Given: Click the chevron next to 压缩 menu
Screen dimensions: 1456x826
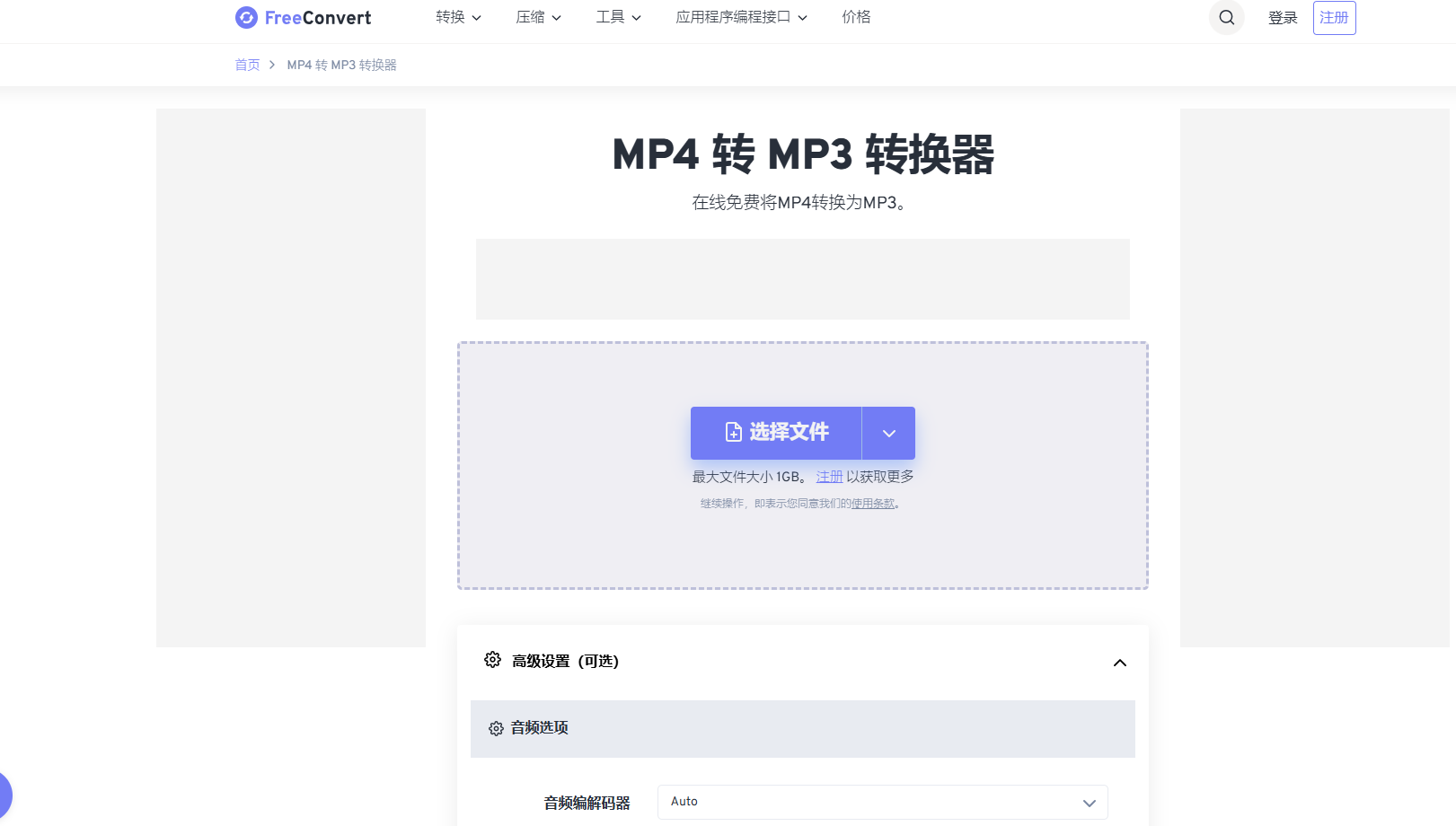Looking at the screenshot, I should (x=558, y=17).
